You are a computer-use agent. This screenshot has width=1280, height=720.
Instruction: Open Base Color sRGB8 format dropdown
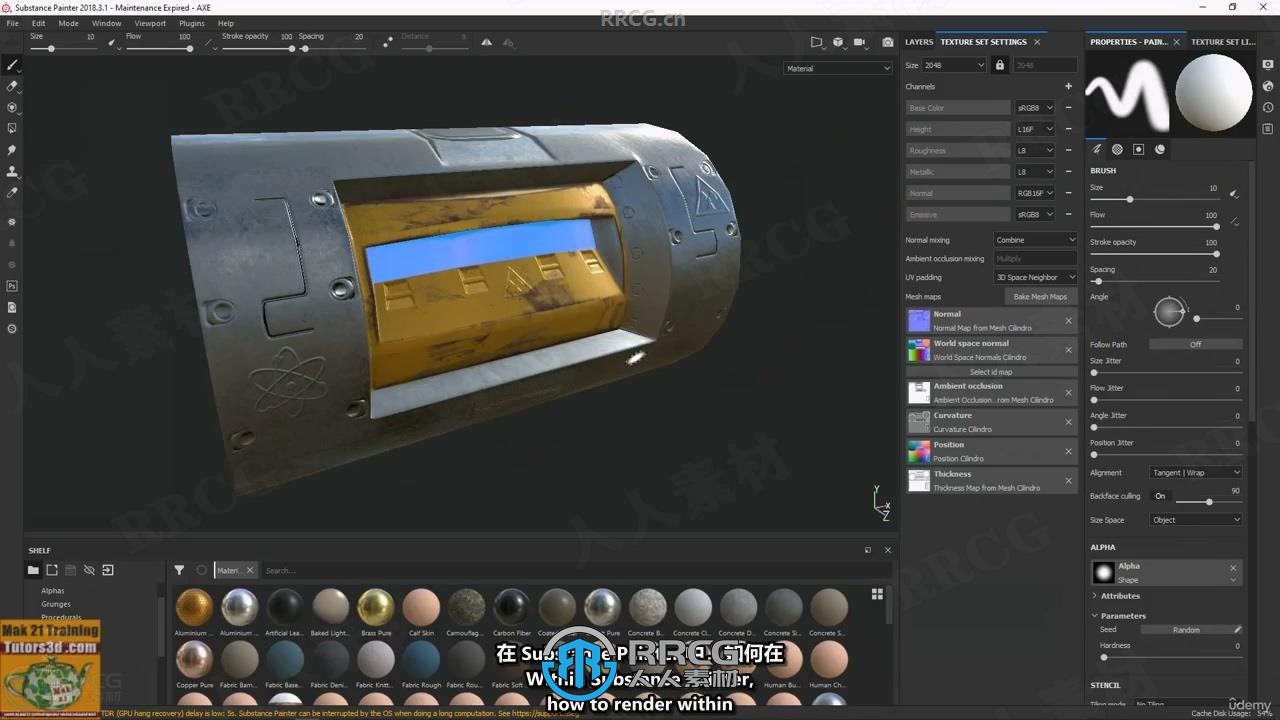click(x=1035, y=107)
